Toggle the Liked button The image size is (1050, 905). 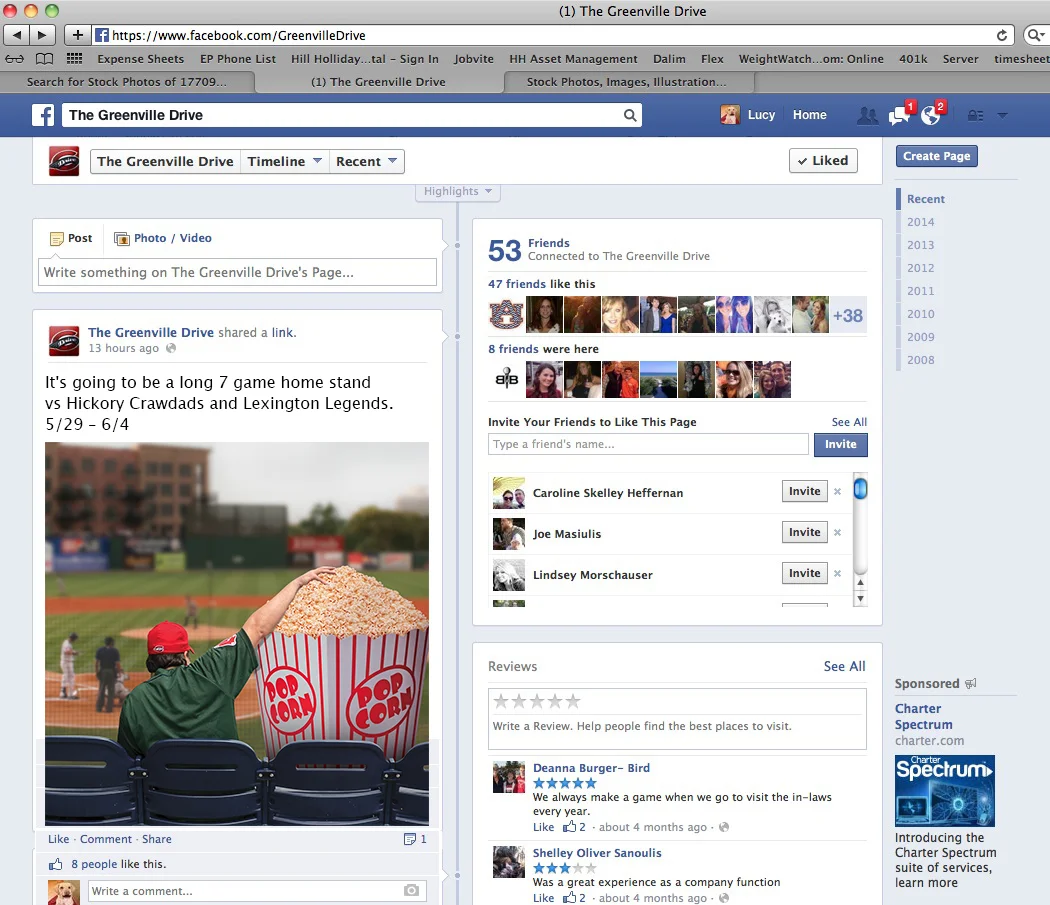pos(823,161)
